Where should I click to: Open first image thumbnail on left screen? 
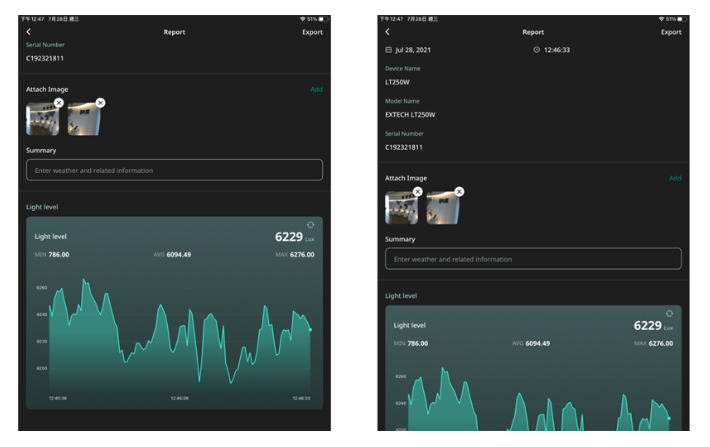pos(43,119)
